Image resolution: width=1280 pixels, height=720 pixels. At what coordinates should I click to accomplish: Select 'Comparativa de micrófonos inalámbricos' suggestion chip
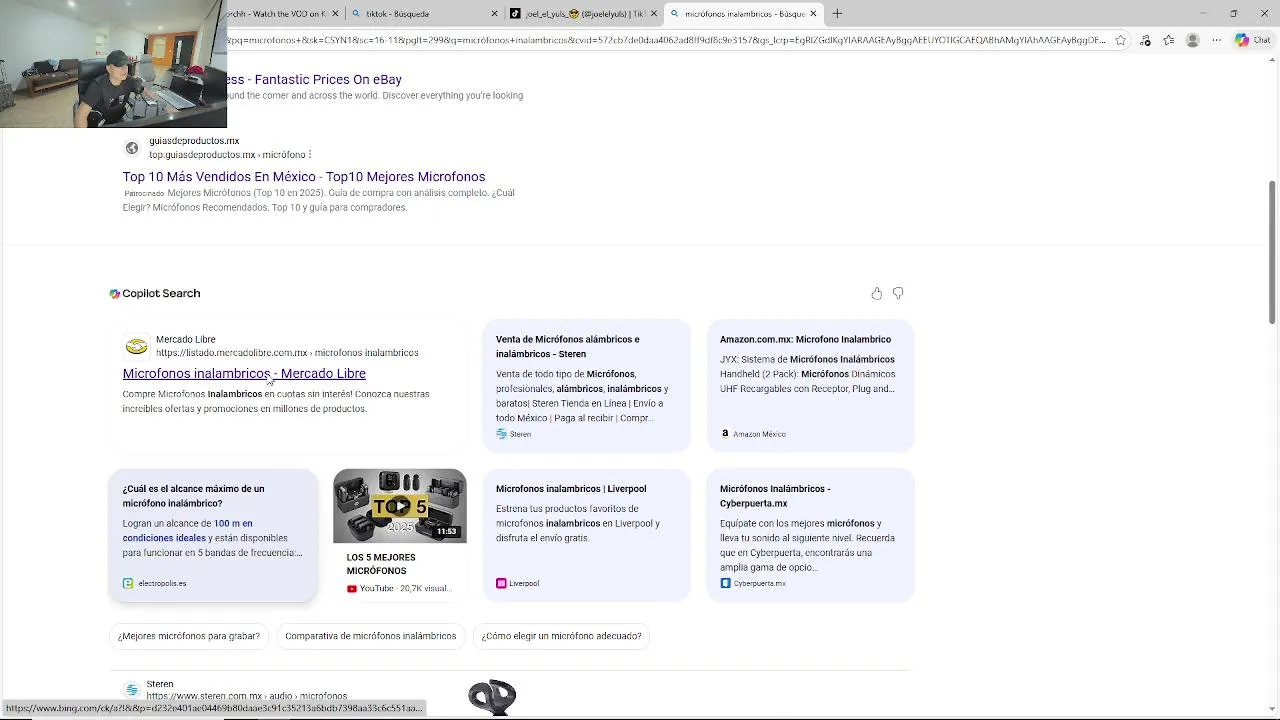(371, 636)
